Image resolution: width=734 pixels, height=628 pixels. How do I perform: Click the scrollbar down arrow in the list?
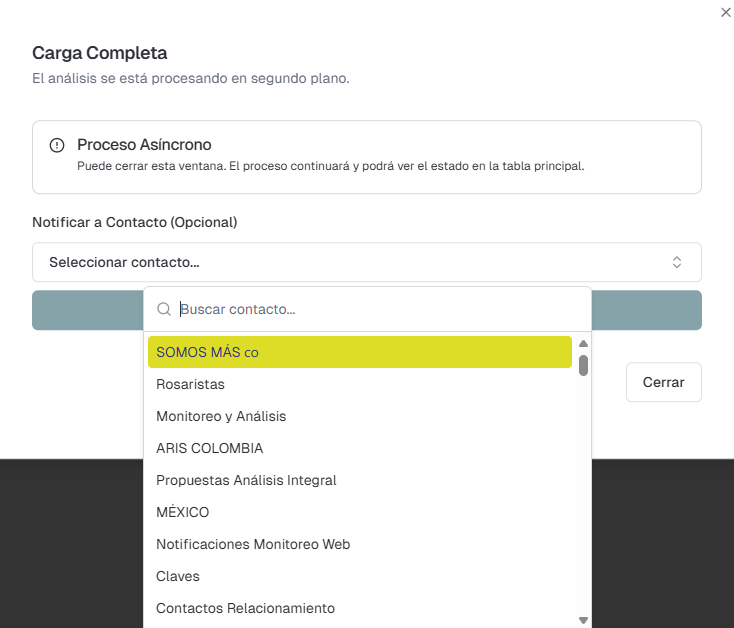click(583, 620)
